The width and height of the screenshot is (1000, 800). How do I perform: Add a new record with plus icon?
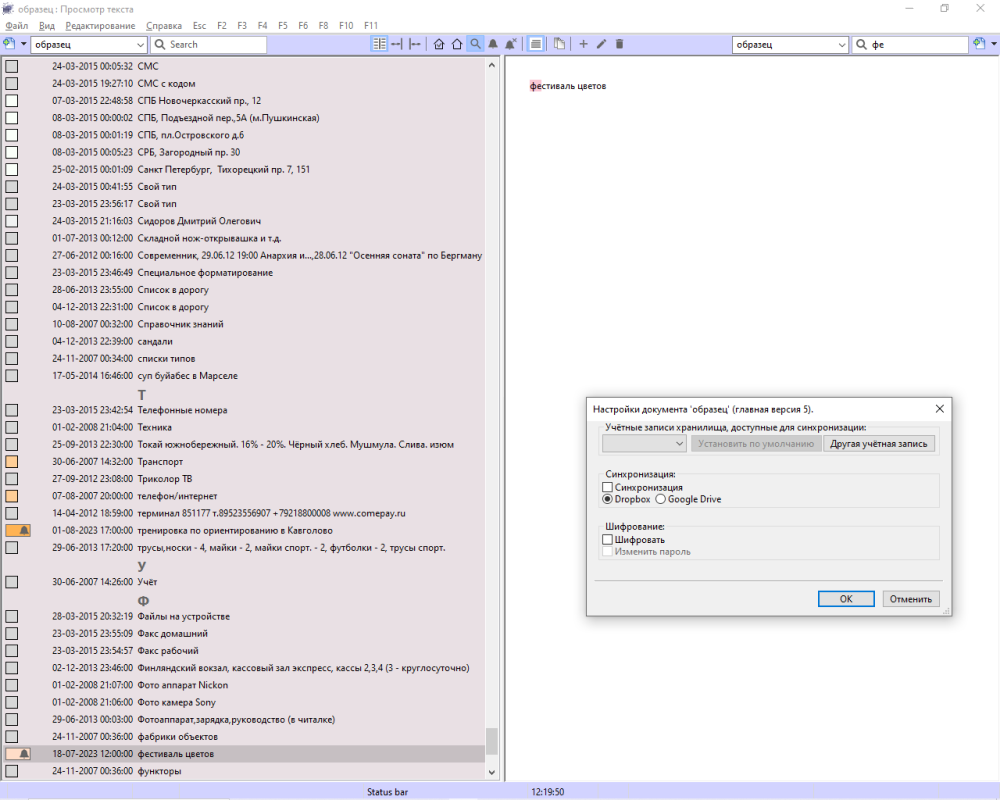click(583, 44)
